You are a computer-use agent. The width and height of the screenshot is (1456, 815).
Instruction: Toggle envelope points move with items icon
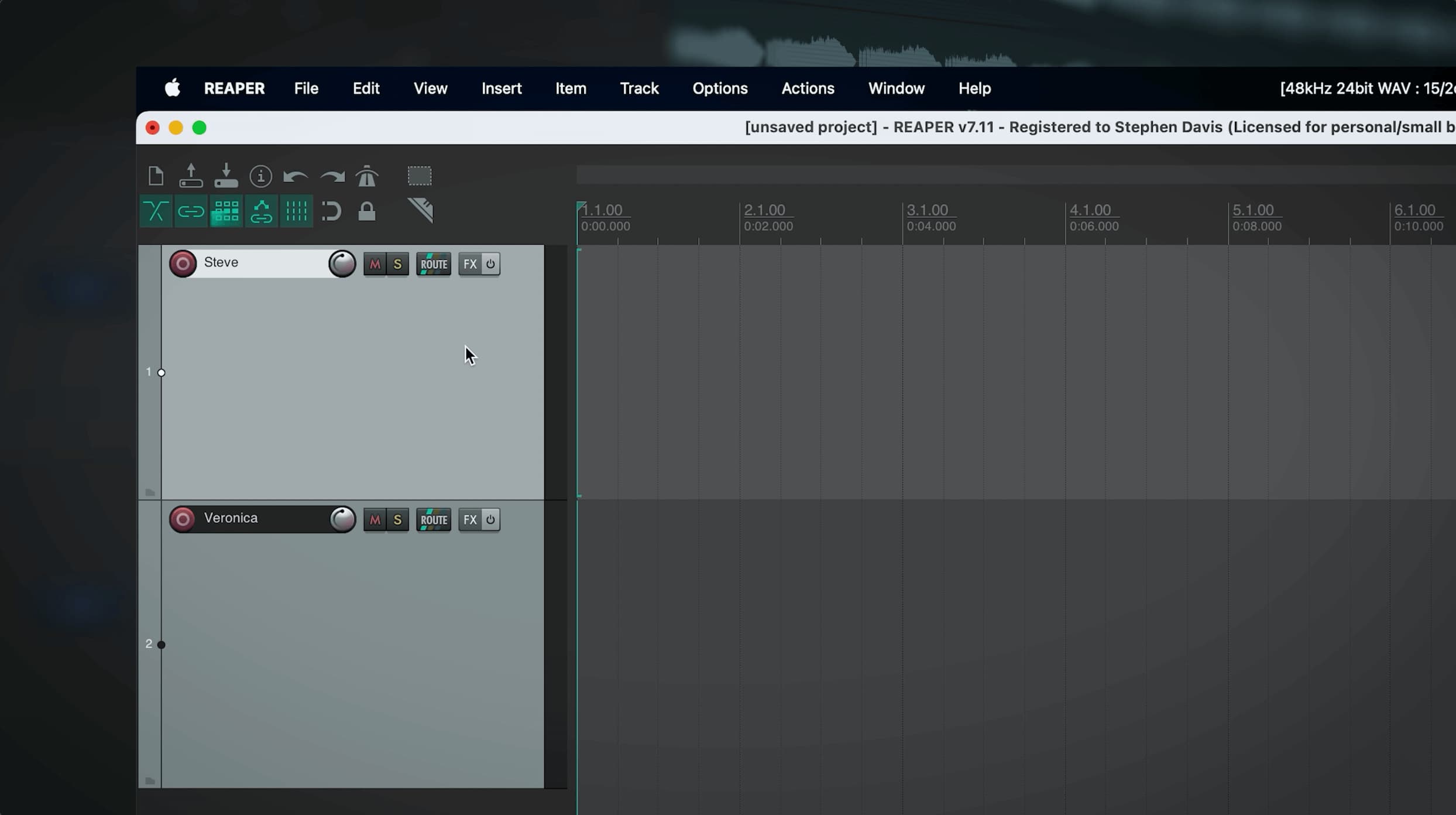(x=261, y=211)
